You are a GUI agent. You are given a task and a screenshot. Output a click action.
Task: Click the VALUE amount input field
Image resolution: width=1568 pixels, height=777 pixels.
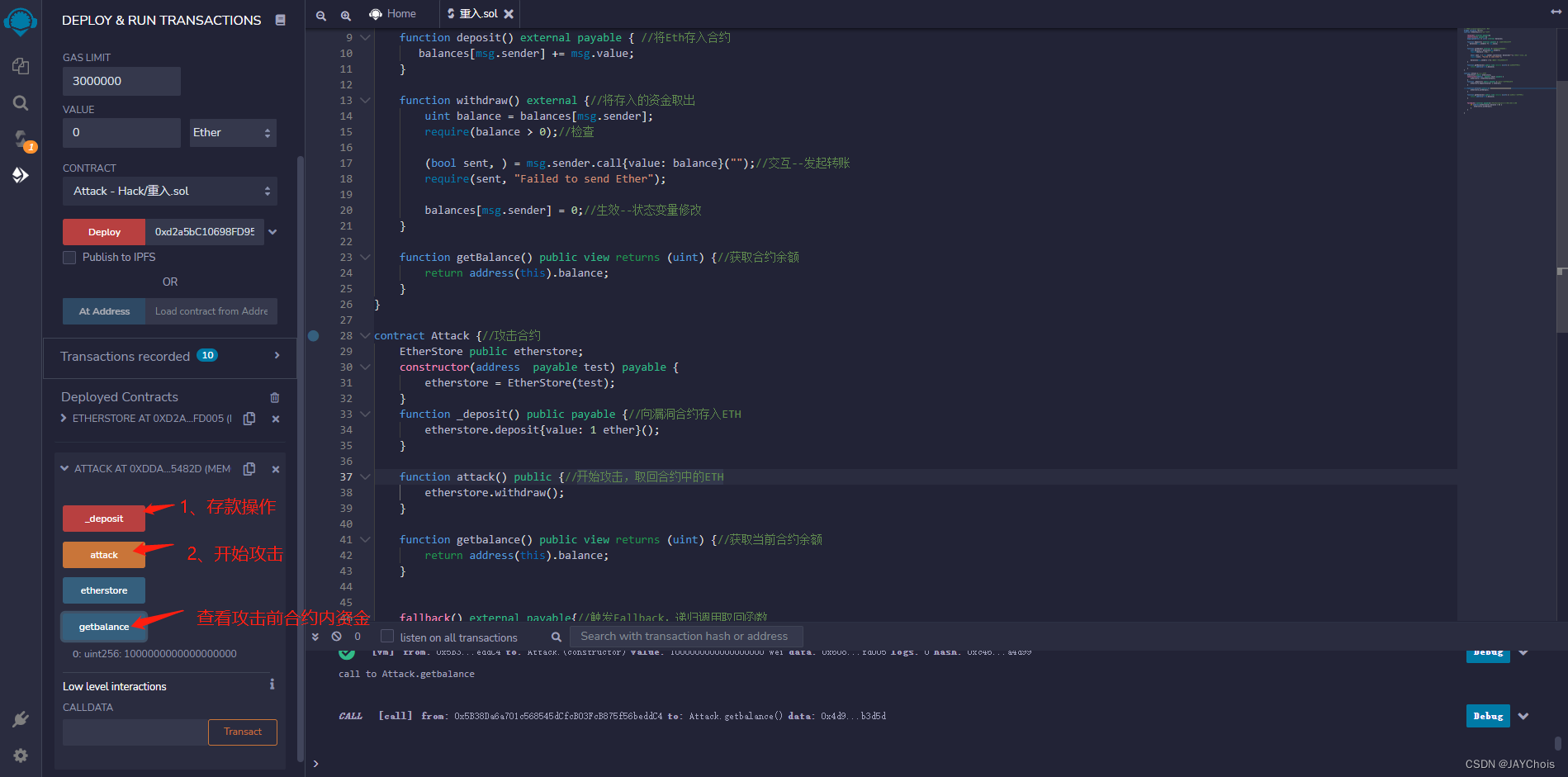coord(121,133)
